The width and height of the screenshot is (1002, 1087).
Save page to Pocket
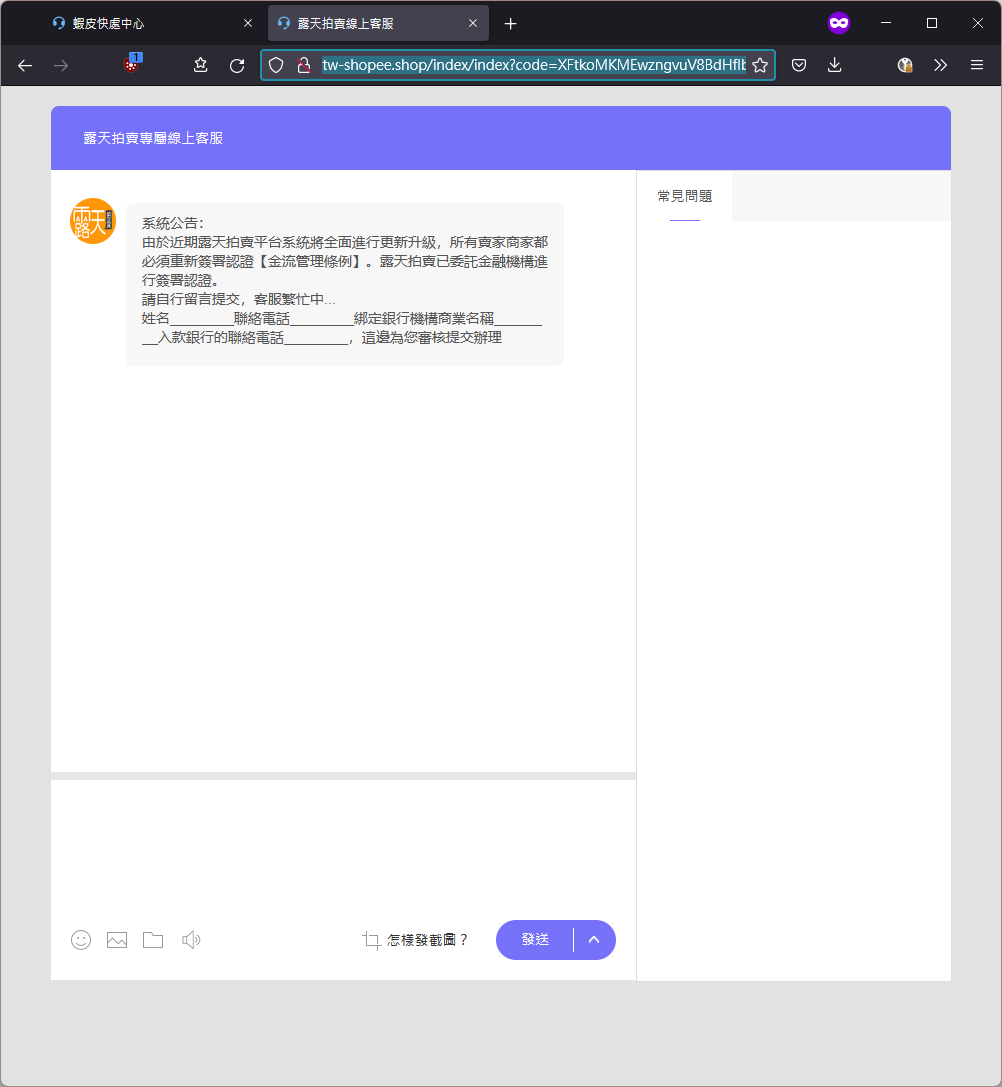click(x=799, y=65)
